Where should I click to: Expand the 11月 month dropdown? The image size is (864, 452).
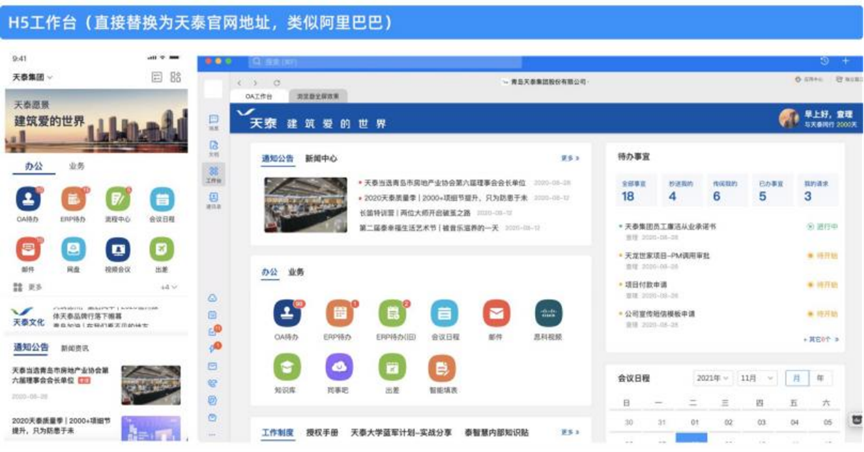click(757, 378)
